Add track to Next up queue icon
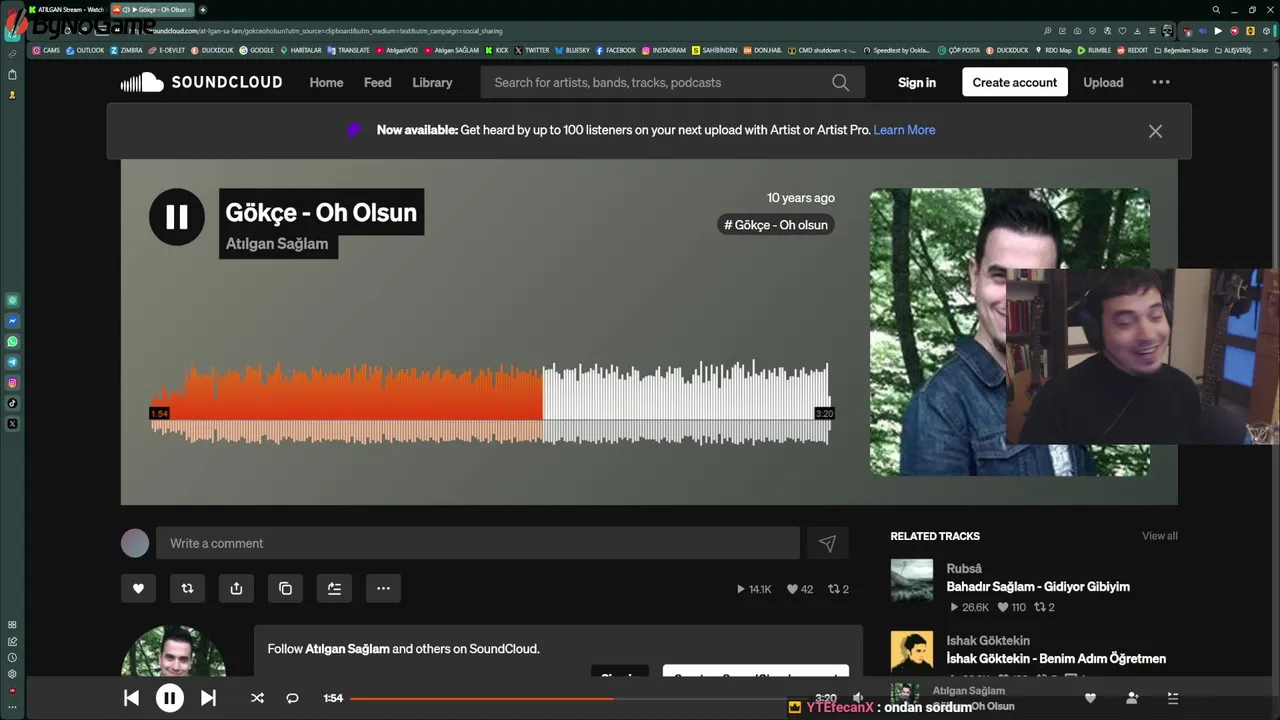Screen dimensions: 1280x720 (x=334, y=589)
